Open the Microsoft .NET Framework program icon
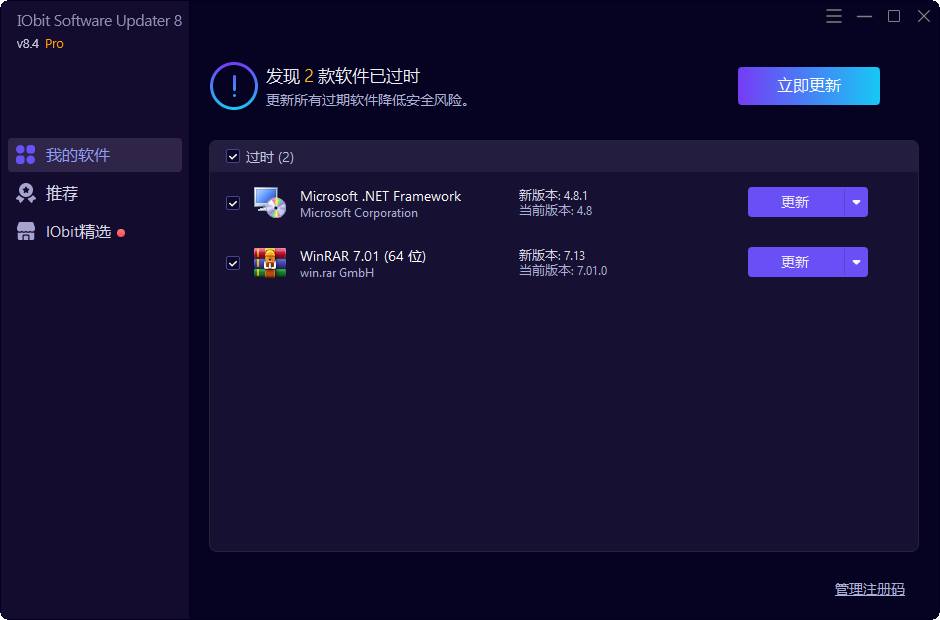 pos(269,203)
